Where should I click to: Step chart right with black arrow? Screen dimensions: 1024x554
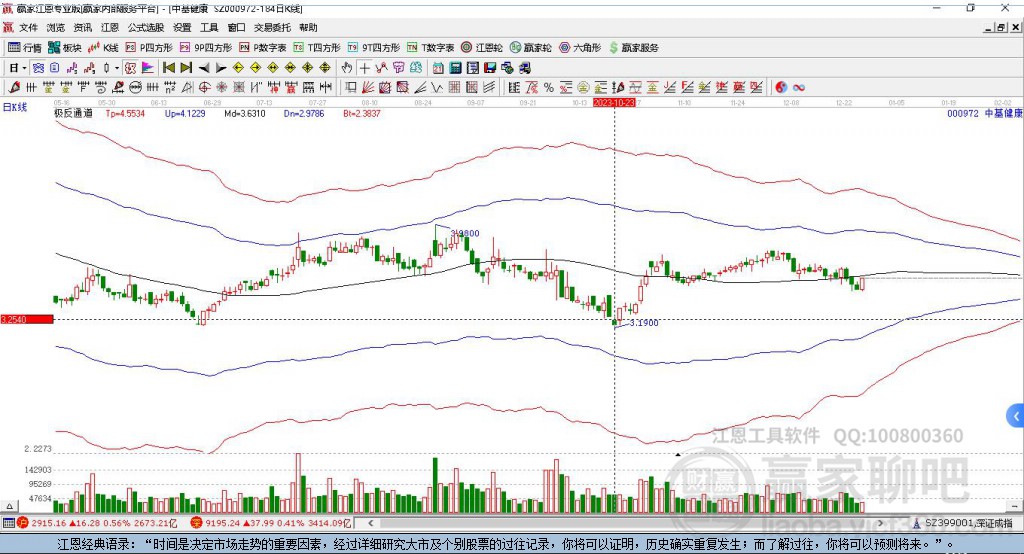click(221, 68)
